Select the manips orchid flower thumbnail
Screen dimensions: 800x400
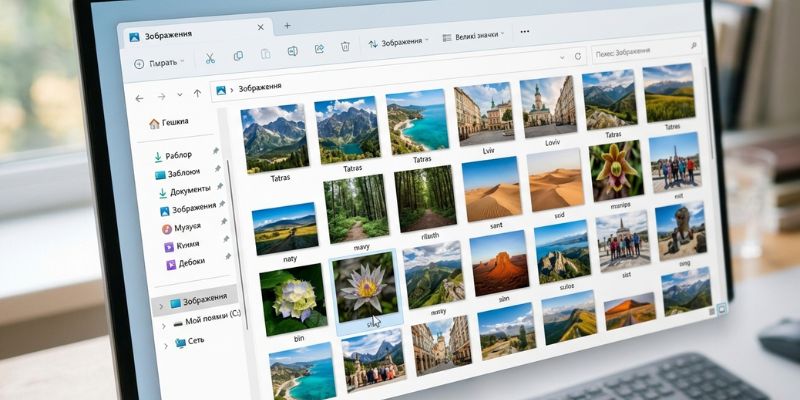[617, 171]
